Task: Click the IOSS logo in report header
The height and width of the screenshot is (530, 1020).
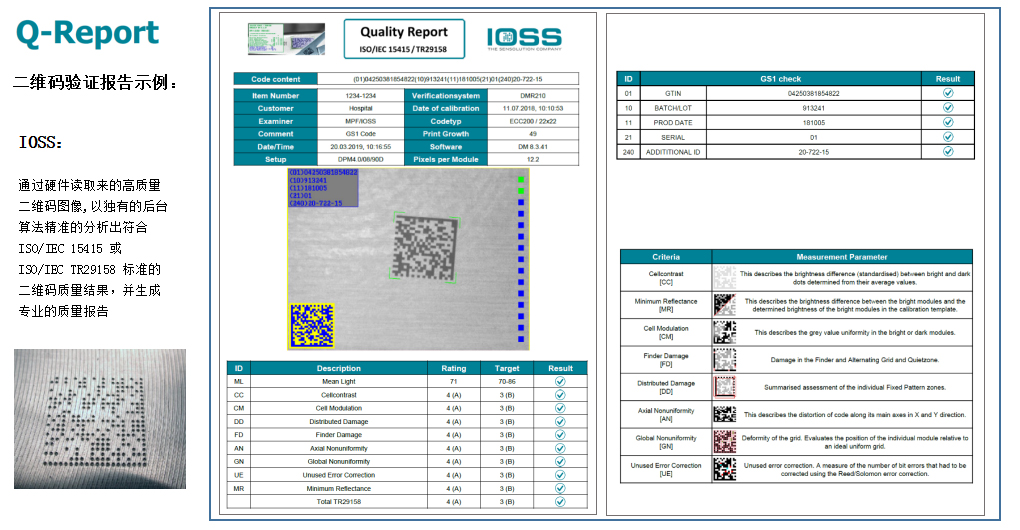Action: tap(523, 39)
